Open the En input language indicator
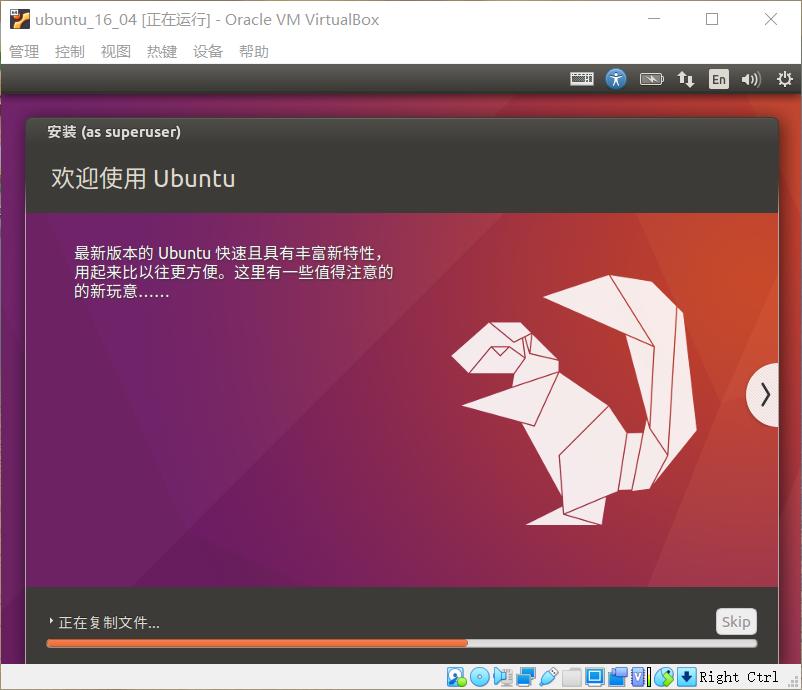 coord(719,79)
